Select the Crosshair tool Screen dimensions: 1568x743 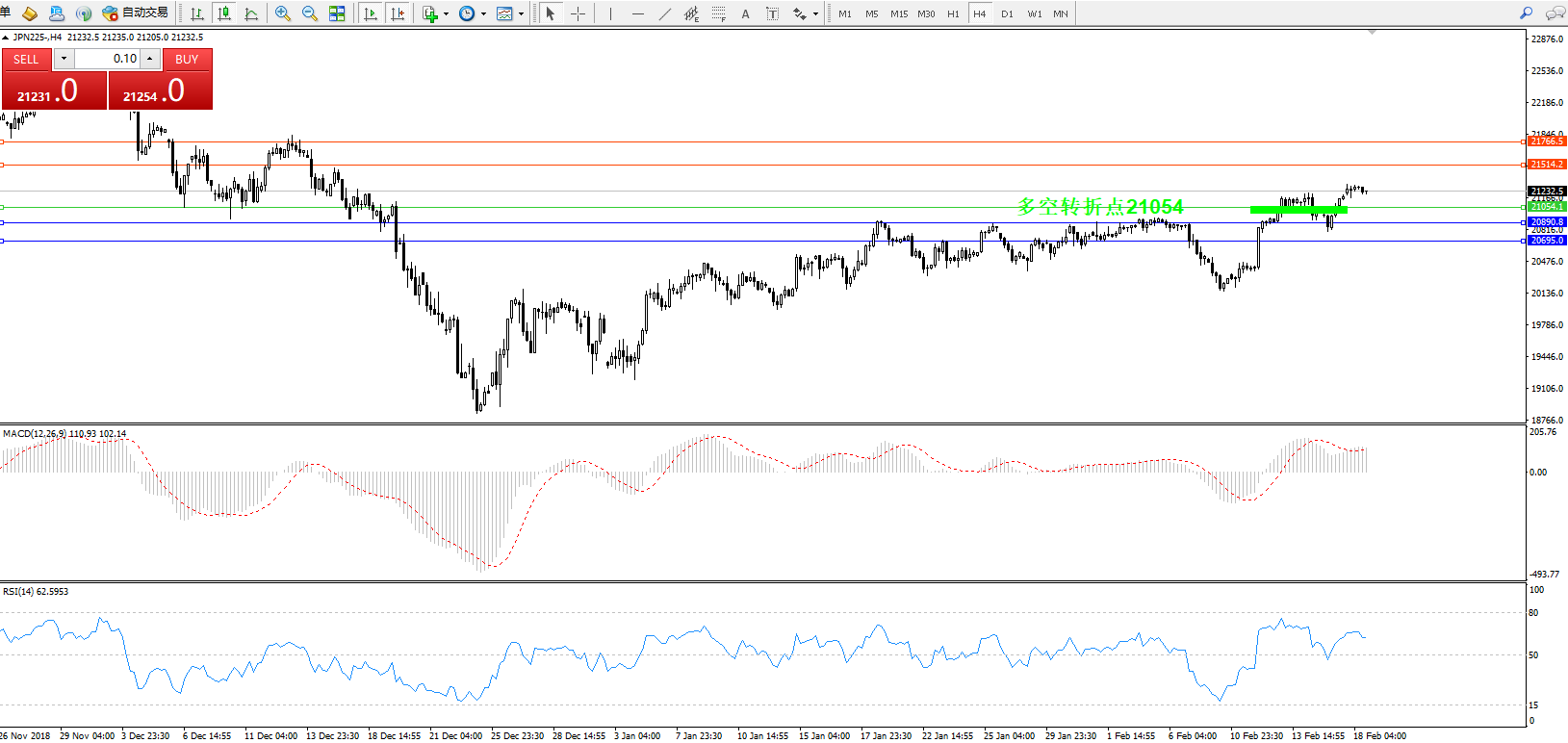point(578,13)
